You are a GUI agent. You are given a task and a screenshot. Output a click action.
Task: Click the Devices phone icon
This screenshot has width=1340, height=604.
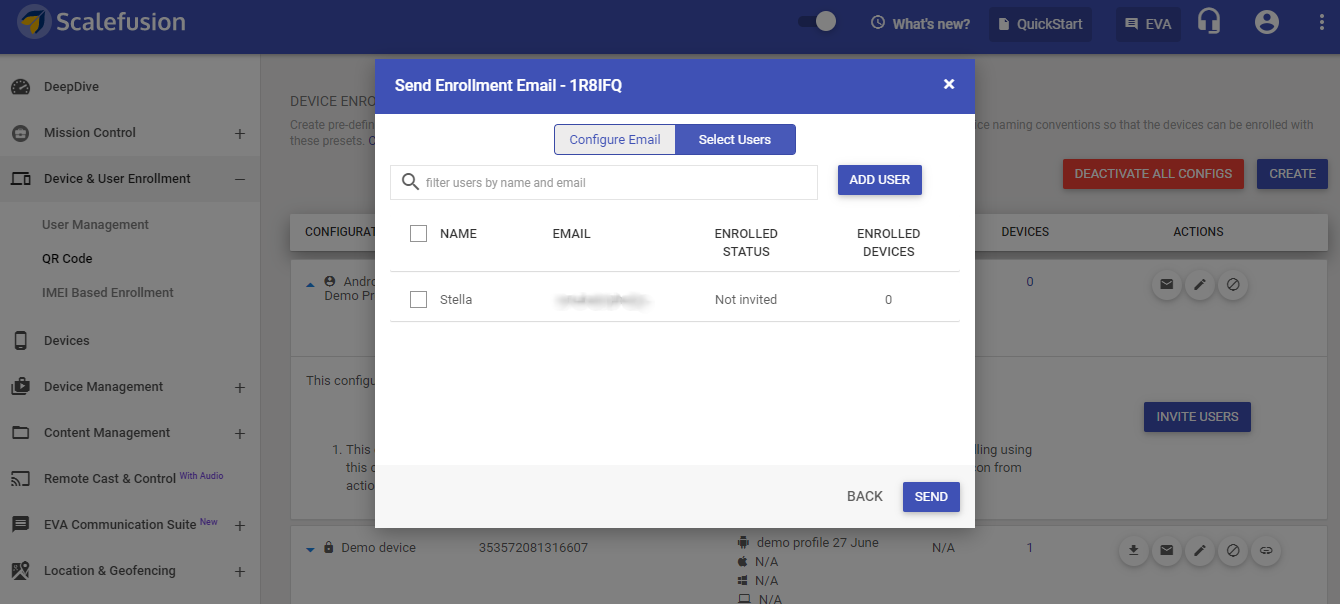21,341
